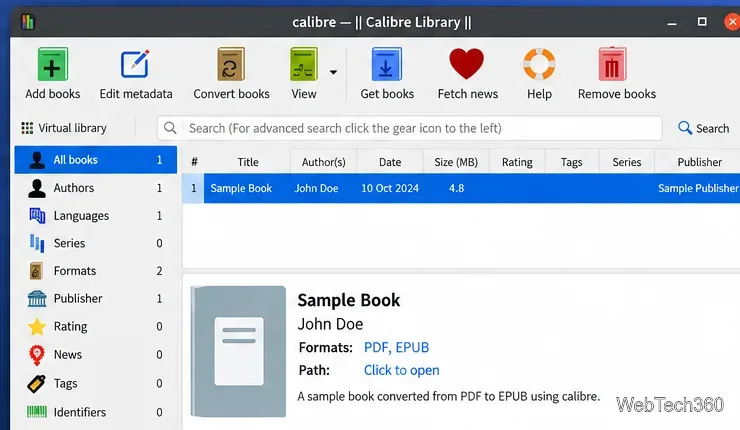Expand the Authors category
Viewport: 740px width, 430px height.
[96, 188]
